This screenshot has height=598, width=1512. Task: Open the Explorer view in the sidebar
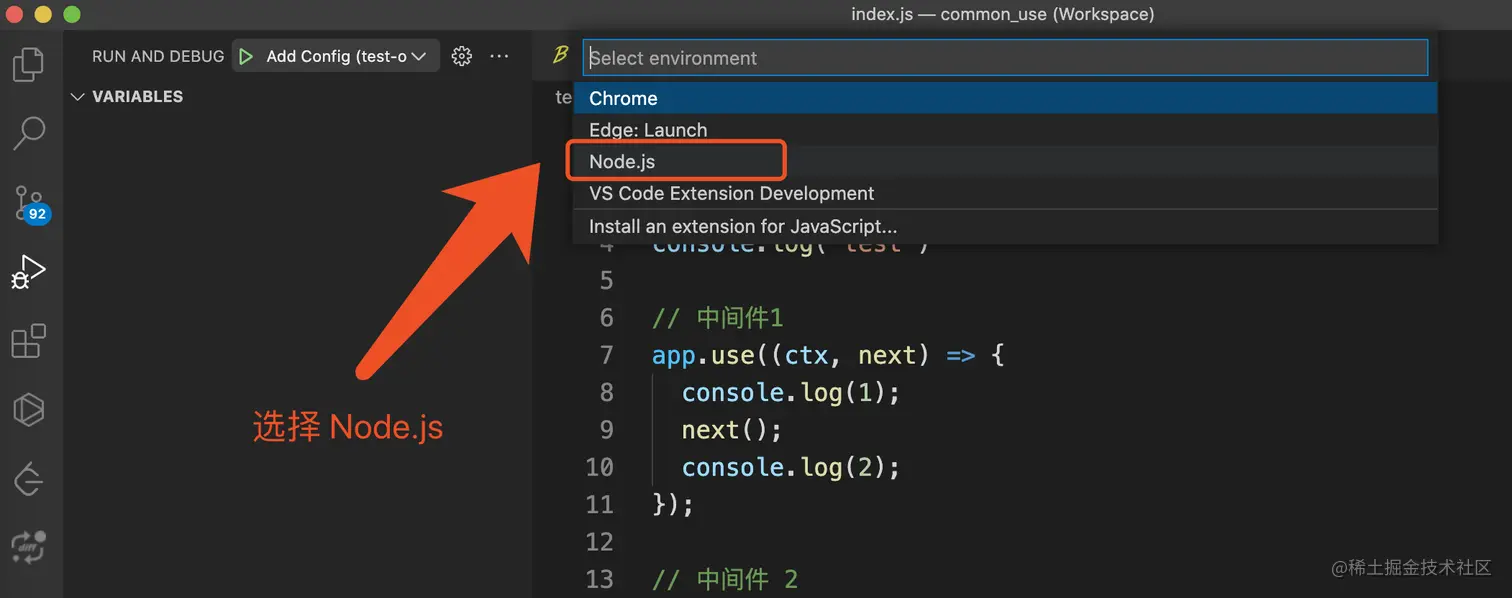click(27, 63)
